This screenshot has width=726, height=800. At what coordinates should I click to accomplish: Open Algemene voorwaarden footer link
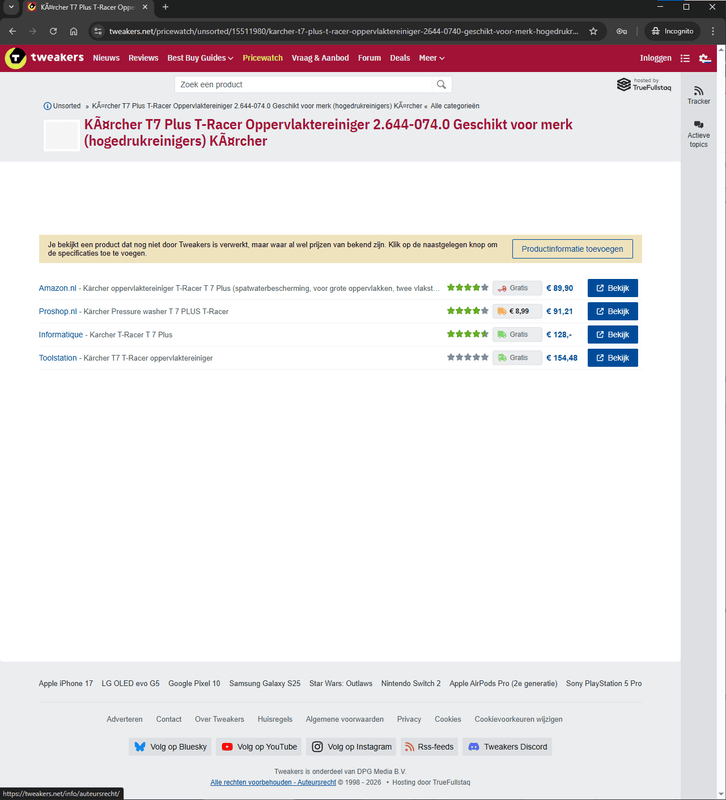(x=344, y=719)
